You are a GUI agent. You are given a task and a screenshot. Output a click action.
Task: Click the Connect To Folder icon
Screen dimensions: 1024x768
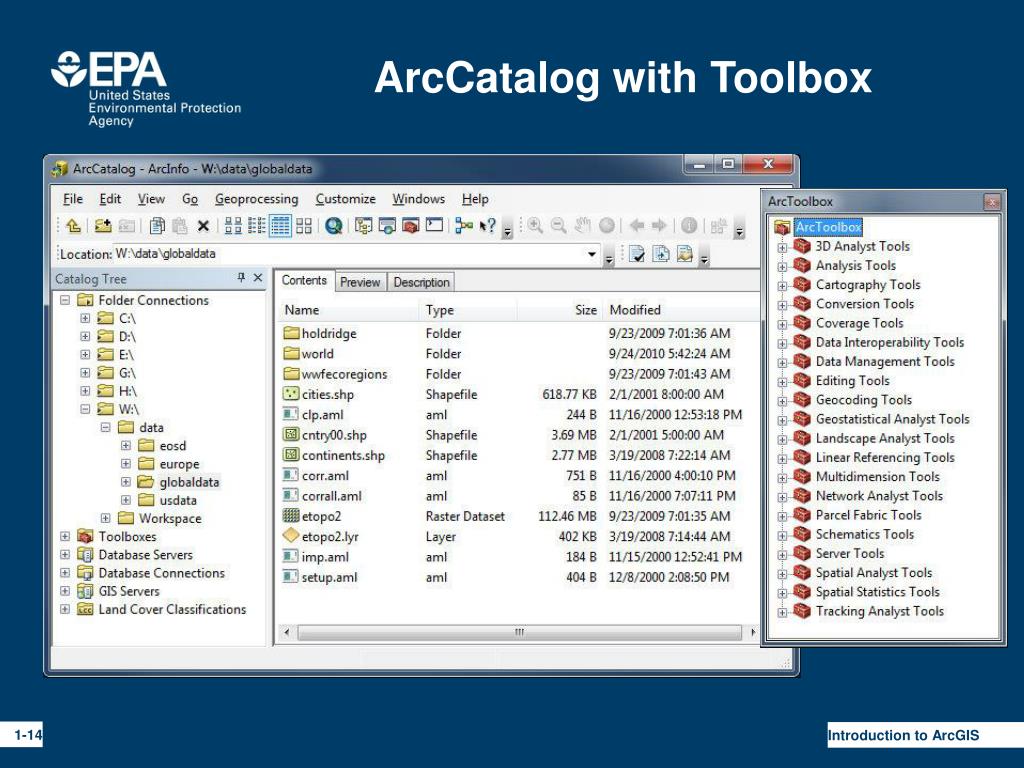(x=103, y=226)
